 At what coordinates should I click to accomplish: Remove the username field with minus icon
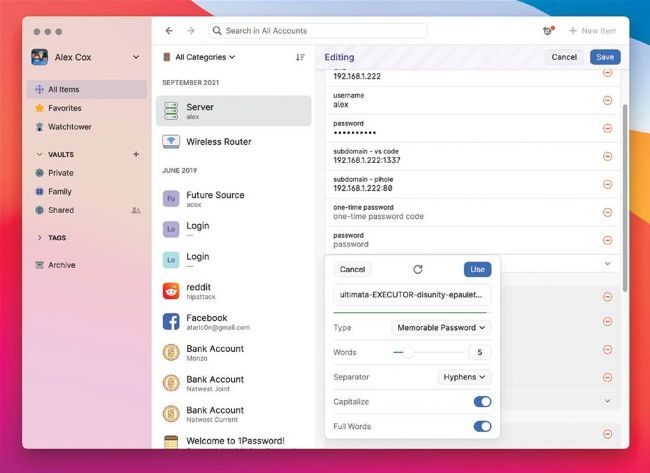click(x=607, y=100)
